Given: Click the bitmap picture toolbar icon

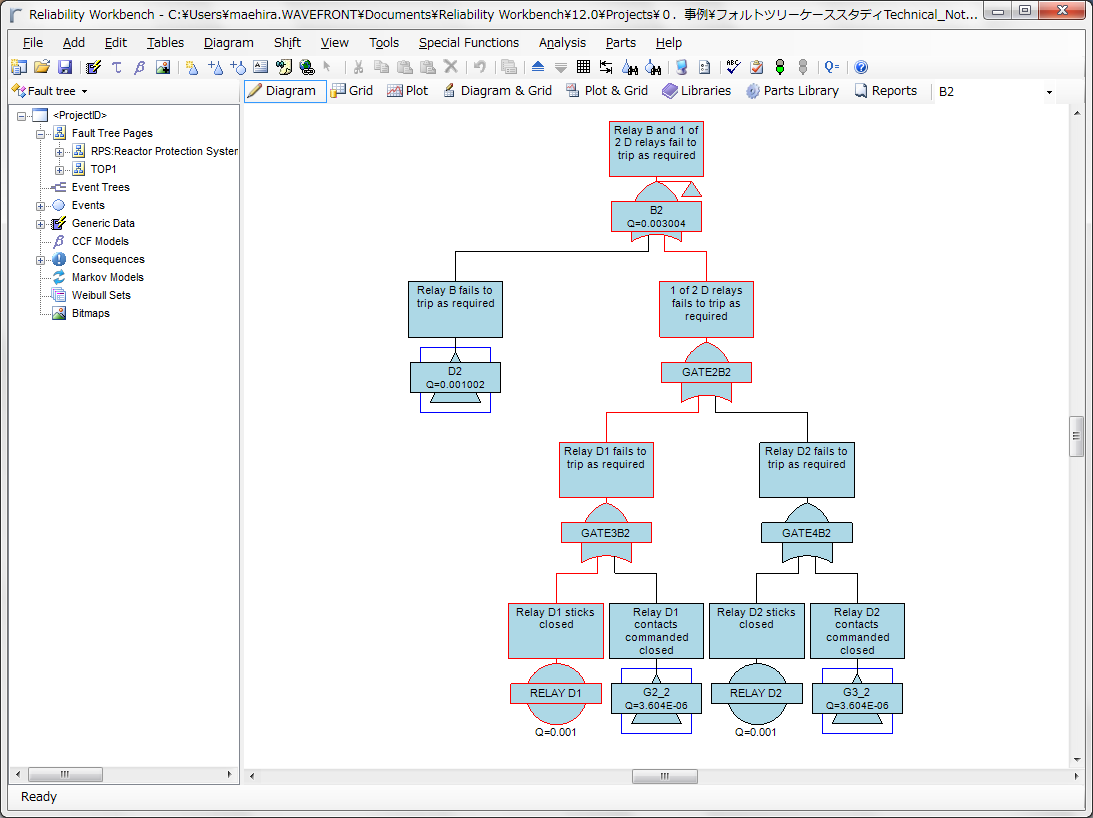Looking at the screenshot, I should [x=163, y=67].
